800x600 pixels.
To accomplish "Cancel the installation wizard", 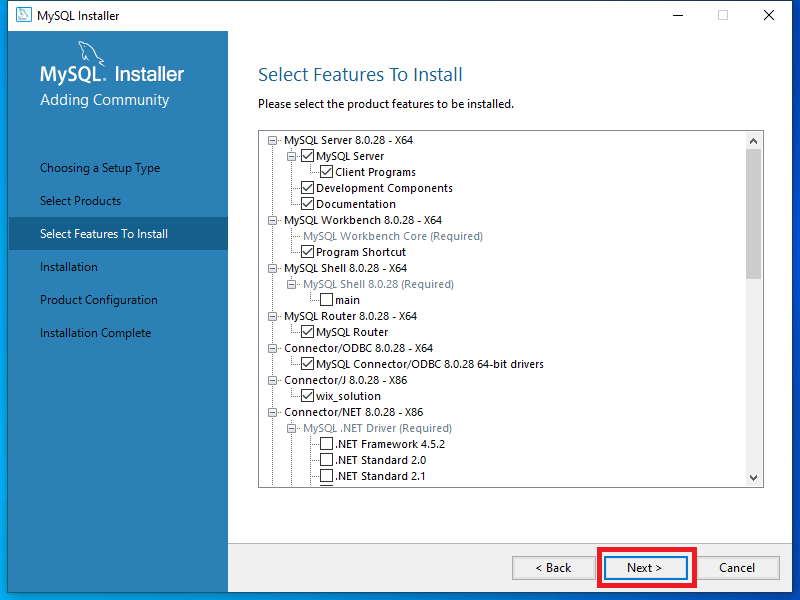I will point(737,567).
